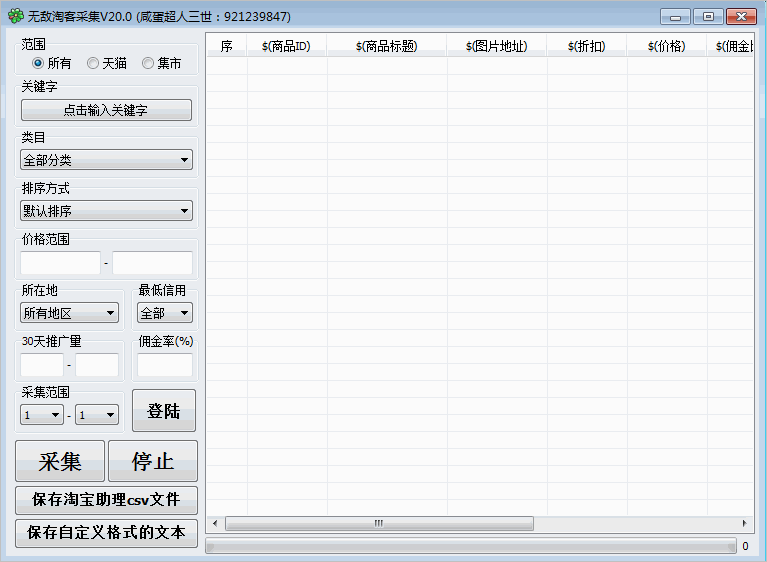Click the 30天推广量 maximum field

tap(97, 365)
